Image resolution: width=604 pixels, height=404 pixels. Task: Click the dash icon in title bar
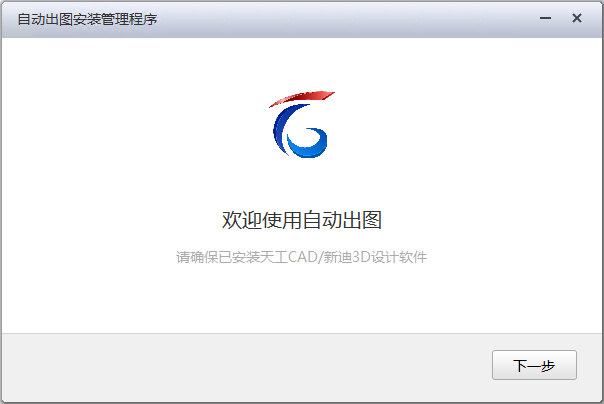(x=545, y=18)
